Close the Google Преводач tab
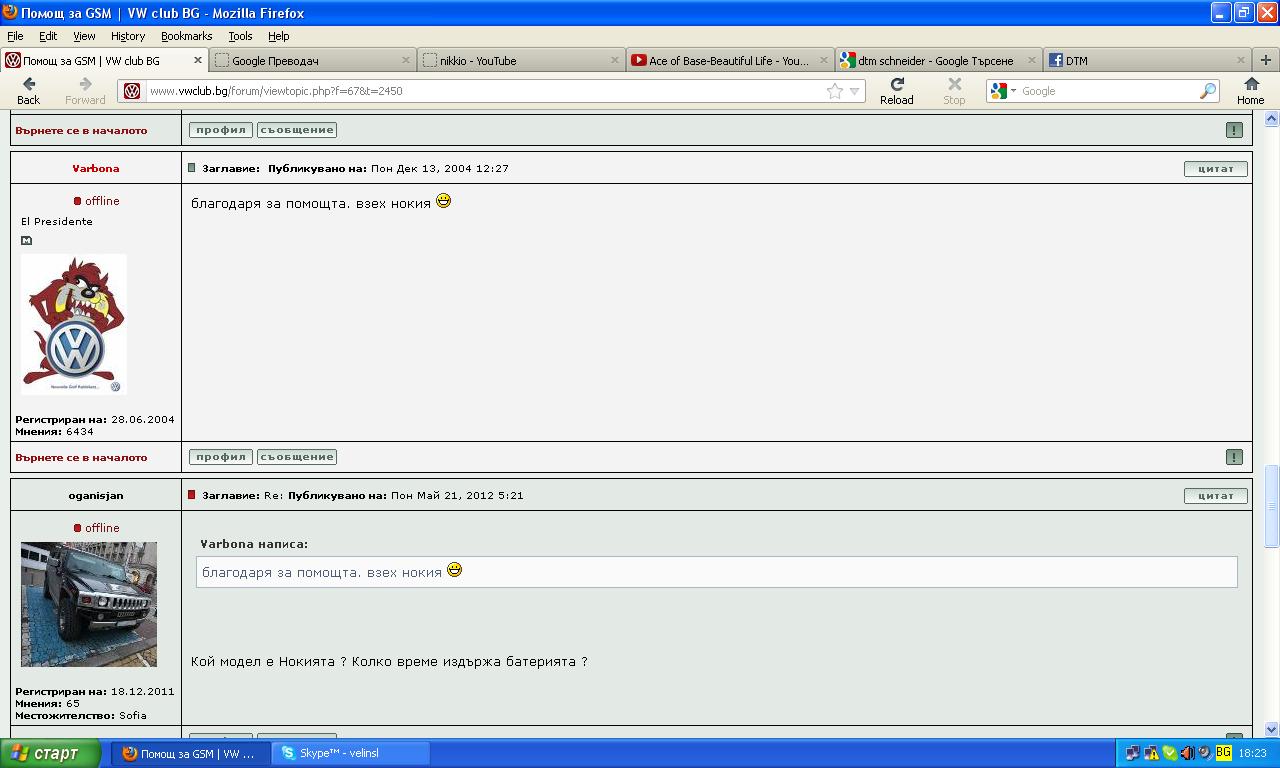This screenshot has width=1280, height=768. (406, 60)
